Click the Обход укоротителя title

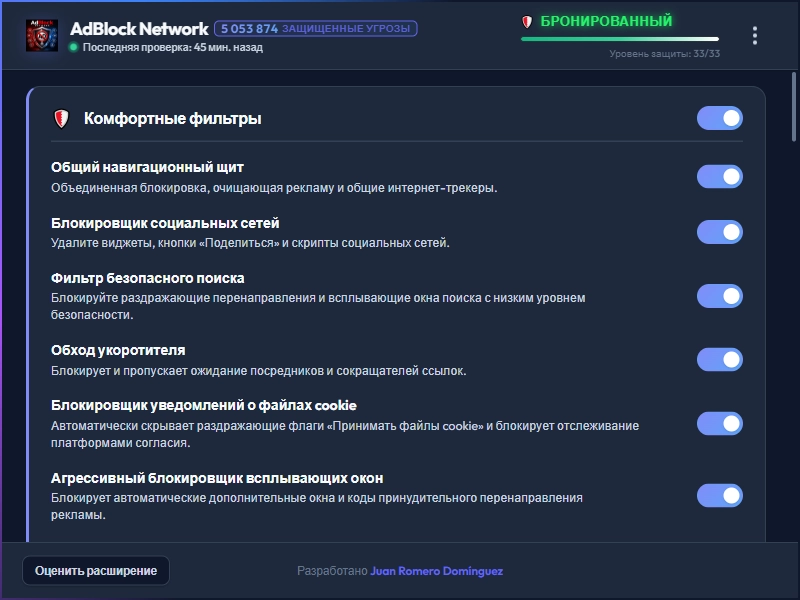[118, 350]
